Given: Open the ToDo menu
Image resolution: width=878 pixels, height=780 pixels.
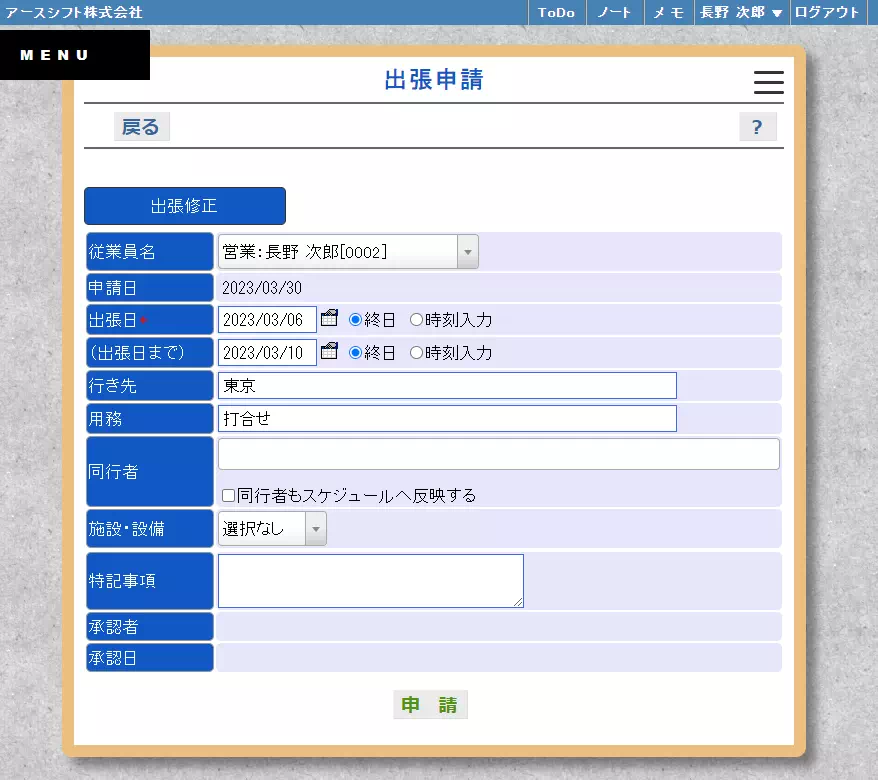Looking at the screenshot, I should point(555,13).
